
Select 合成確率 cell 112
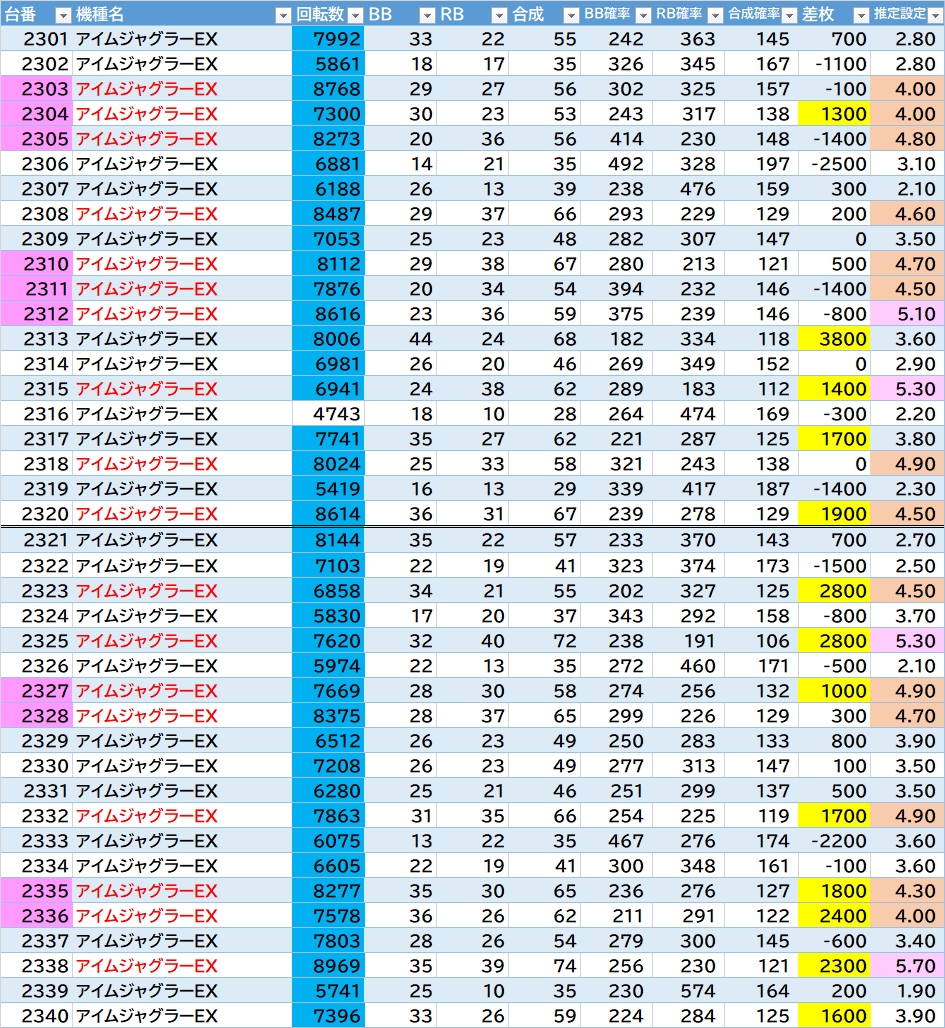[x=761, y=389]
